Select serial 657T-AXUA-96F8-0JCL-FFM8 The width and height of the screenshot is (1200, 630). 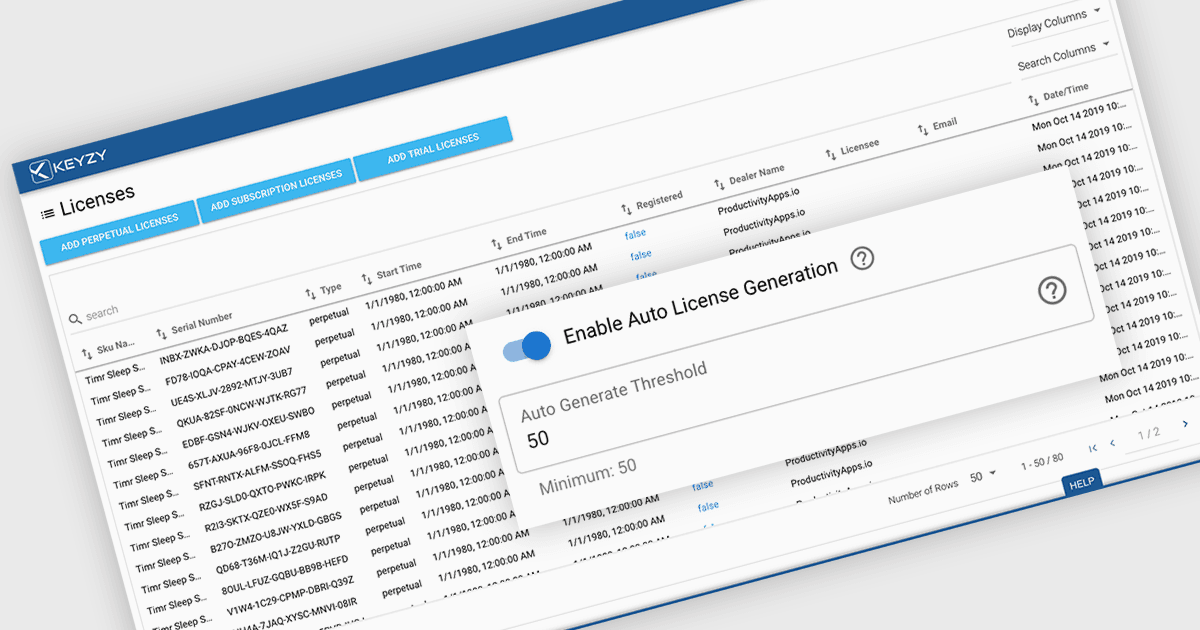pos(250,451)
